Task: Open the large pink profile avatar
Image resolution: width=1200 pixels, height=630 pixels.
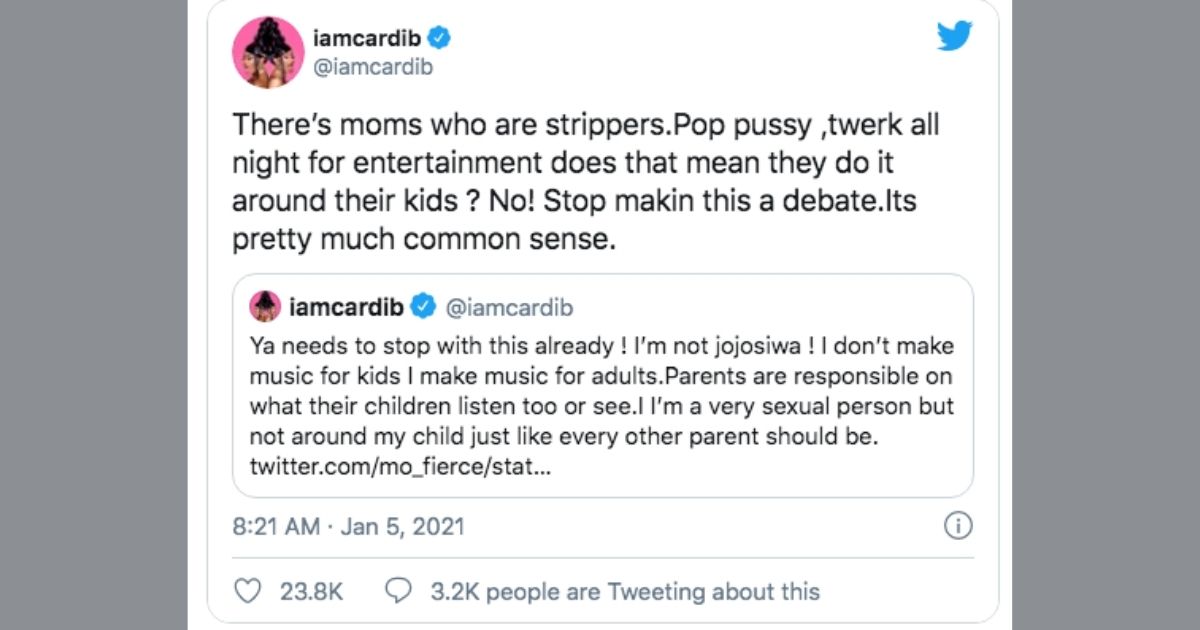Action: coord(268,52)
